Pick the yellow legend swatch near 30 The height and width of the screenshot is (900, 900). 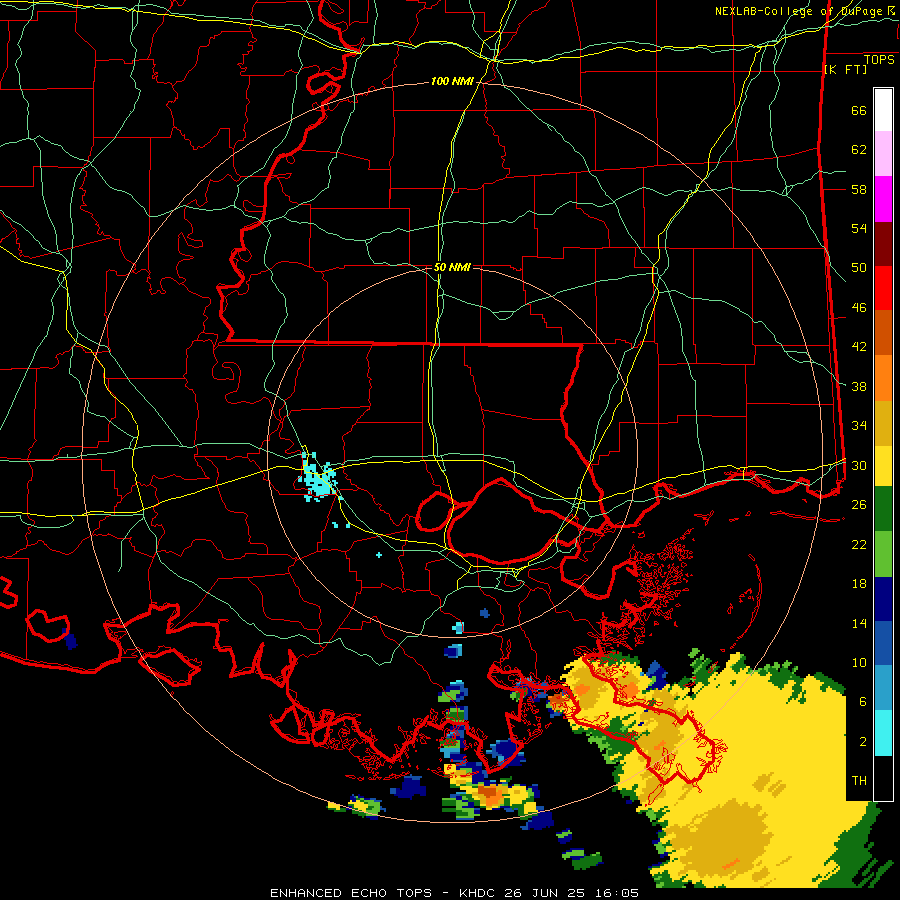click(x=883, y=465)
